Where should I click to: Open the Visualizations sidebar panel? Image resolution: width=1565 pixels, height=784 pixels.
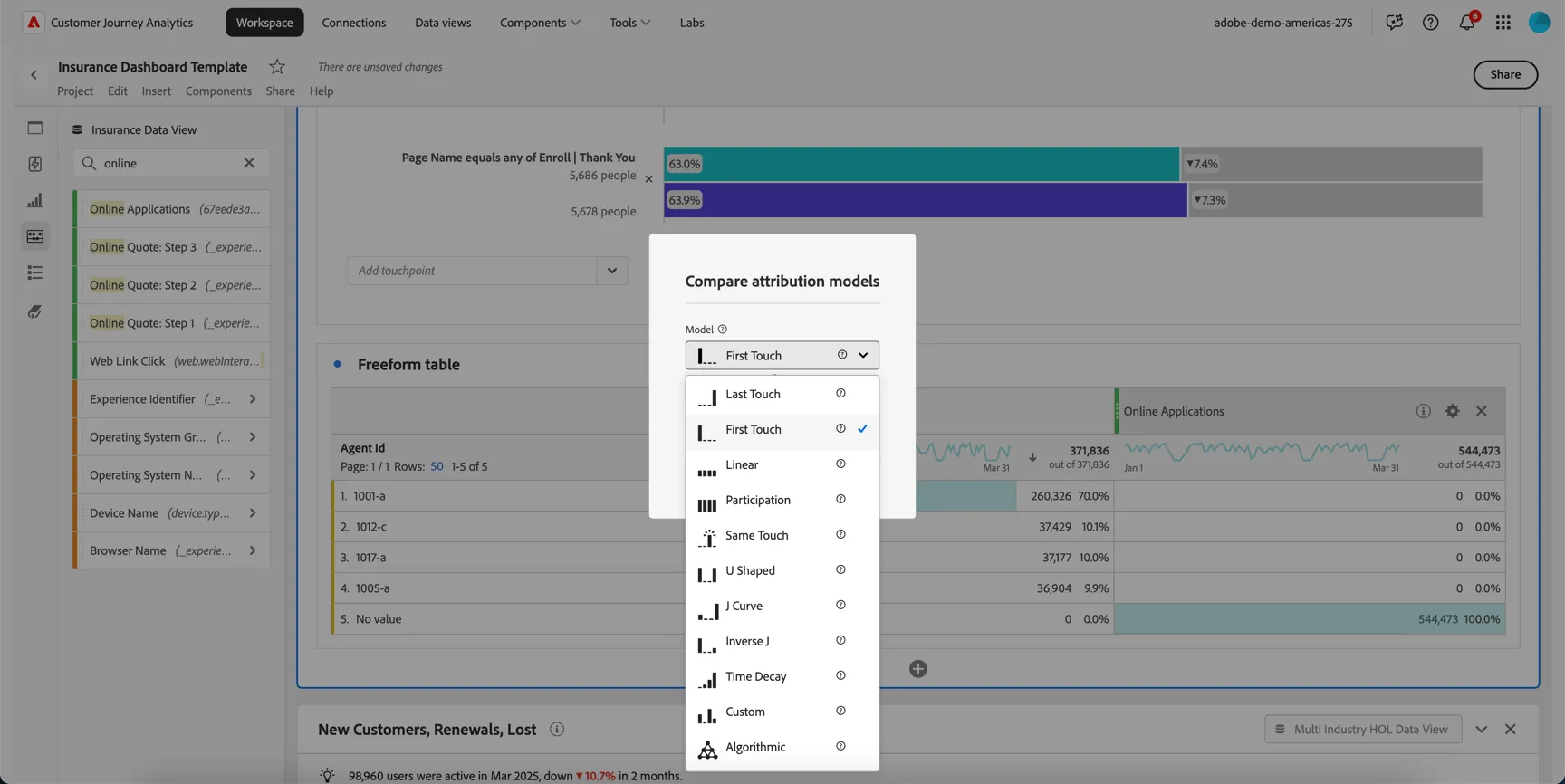(34, 200)
